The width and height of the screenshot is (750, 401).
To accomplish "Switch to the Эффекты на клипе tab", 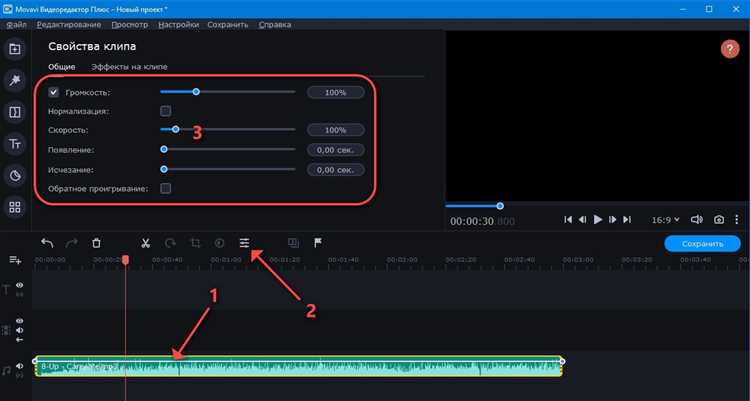I will (129, 67).
